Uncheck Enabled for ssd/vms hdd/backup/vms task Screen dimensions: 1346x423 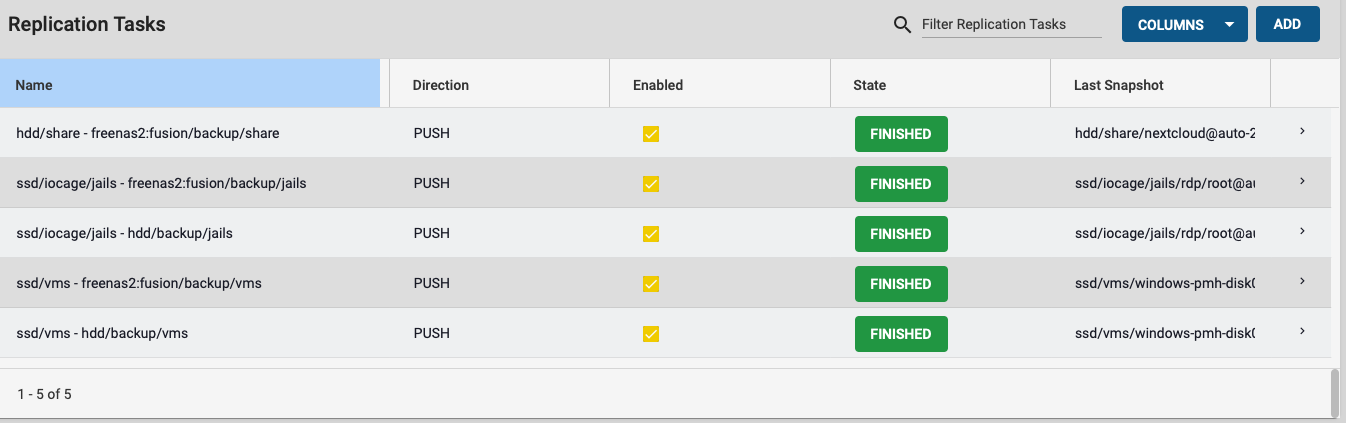click(651, 334)
